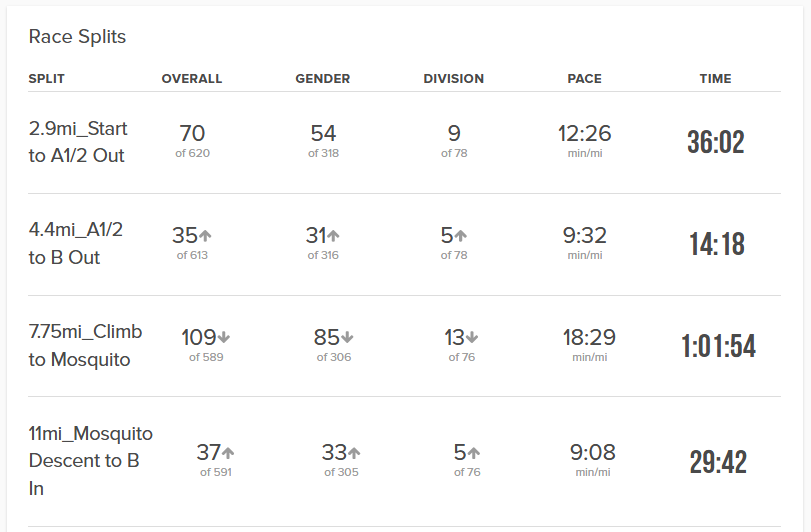Select the 7.75mi_Climb to Mosquito split
This screenshot has width=811, height=532.
(85, 345)
